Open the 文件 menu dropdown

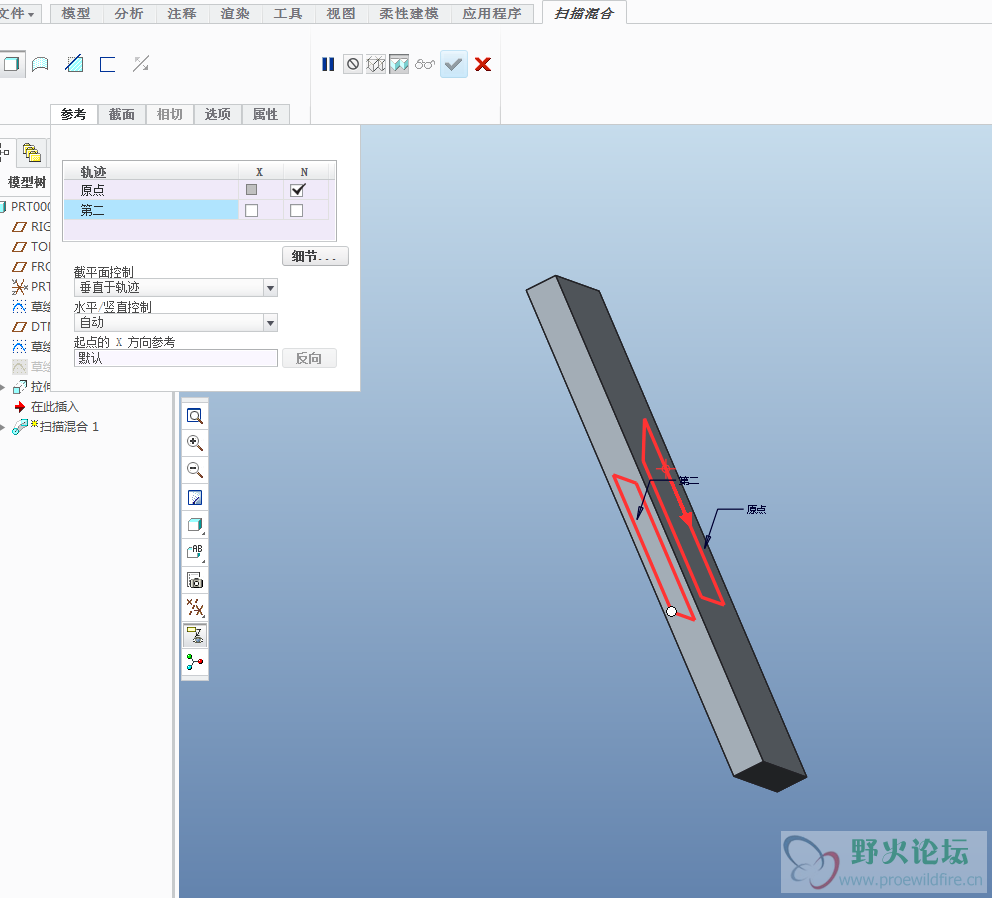(17, 13)
